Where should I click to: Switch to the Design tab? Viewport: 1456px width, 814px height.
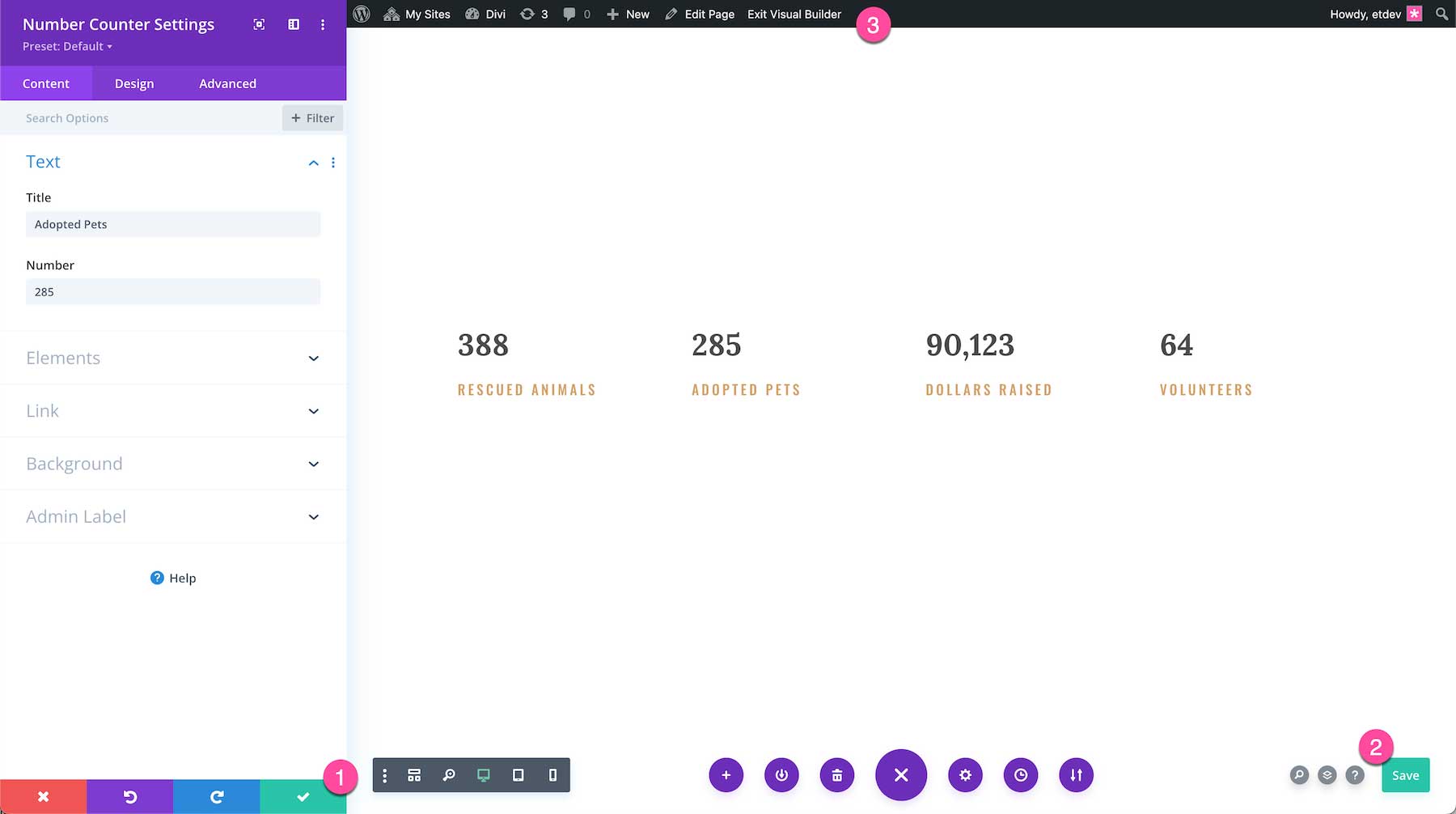[x=134, y=83]
